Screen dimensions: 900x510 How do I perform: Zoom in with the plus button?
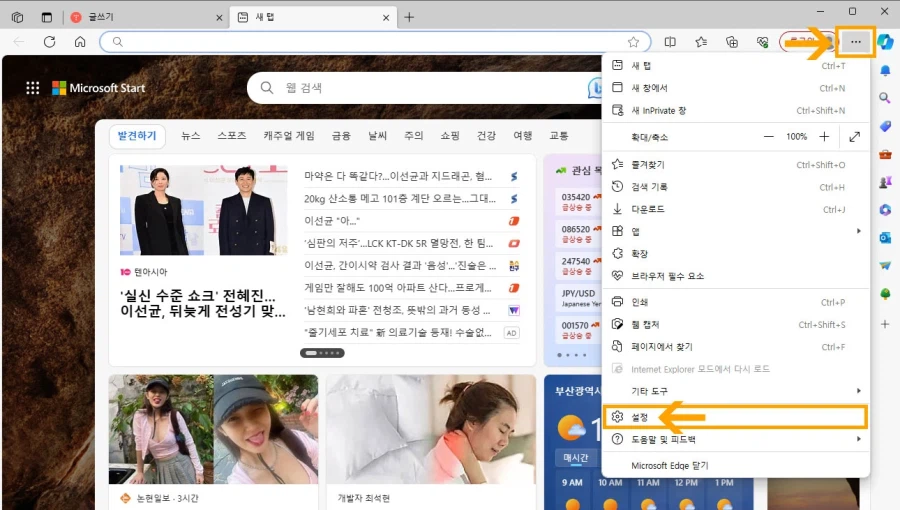824,137
